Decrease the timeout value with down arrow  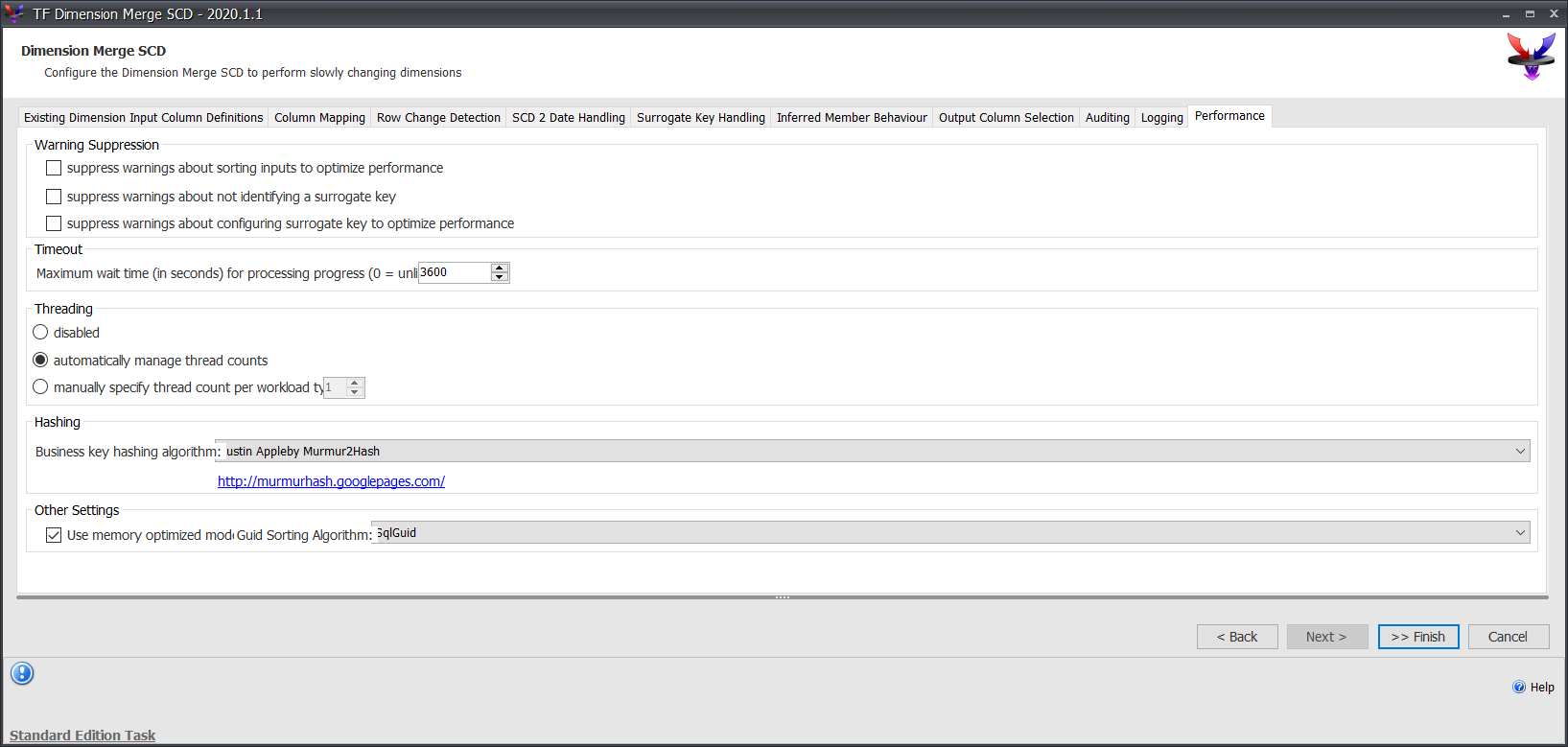(x=499, y=277)
